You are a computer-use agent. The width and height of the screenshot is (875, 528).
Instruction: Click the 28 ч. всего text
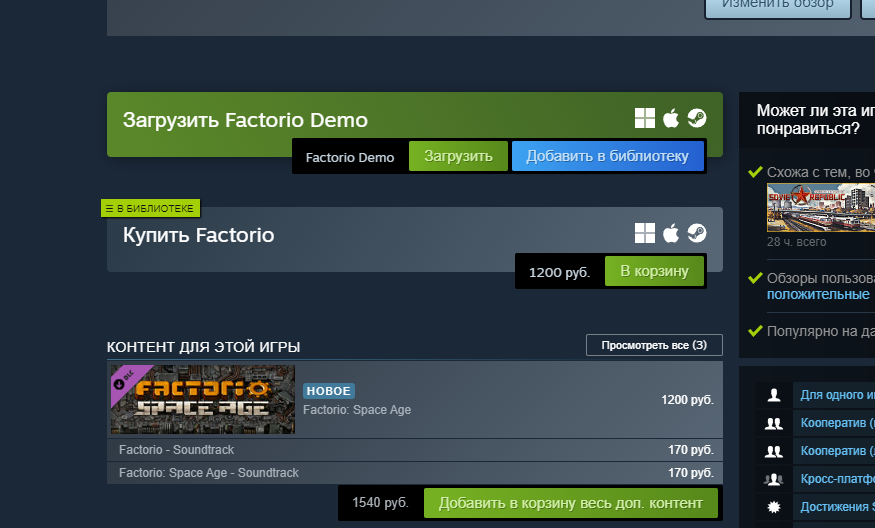(x=796, y=242)
